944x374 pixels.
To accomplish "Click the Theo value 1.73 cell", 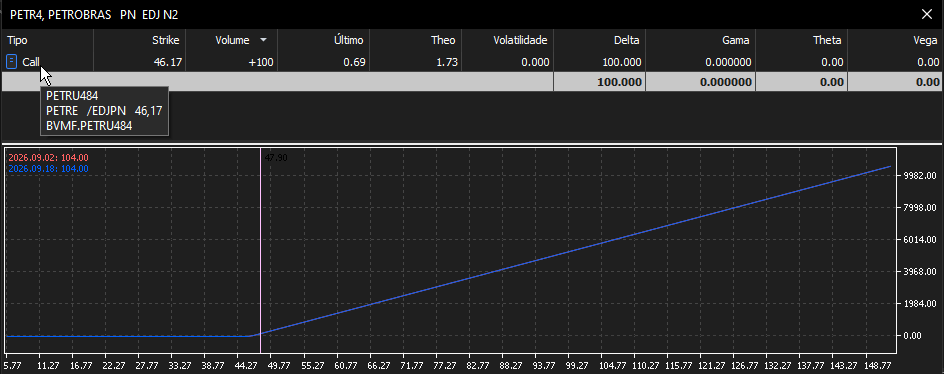I will 447,62.
